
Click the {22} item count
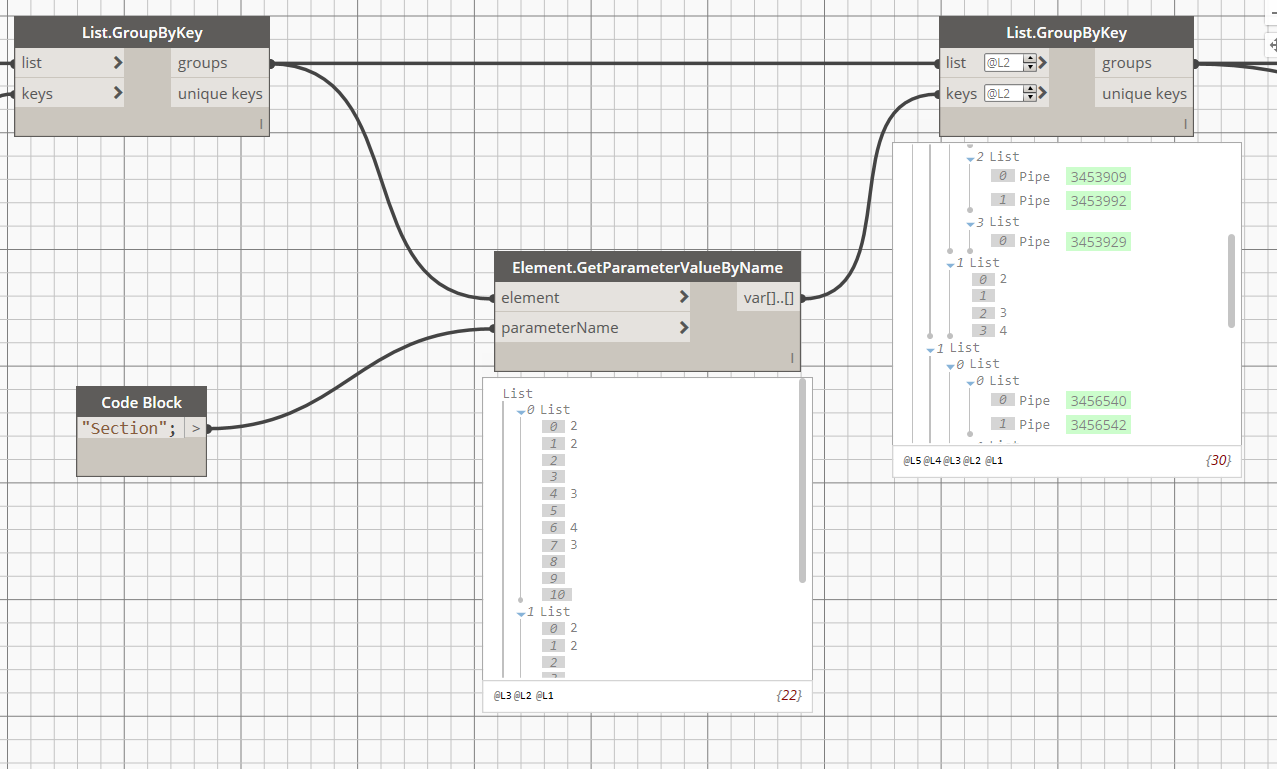tap(789, 695)
